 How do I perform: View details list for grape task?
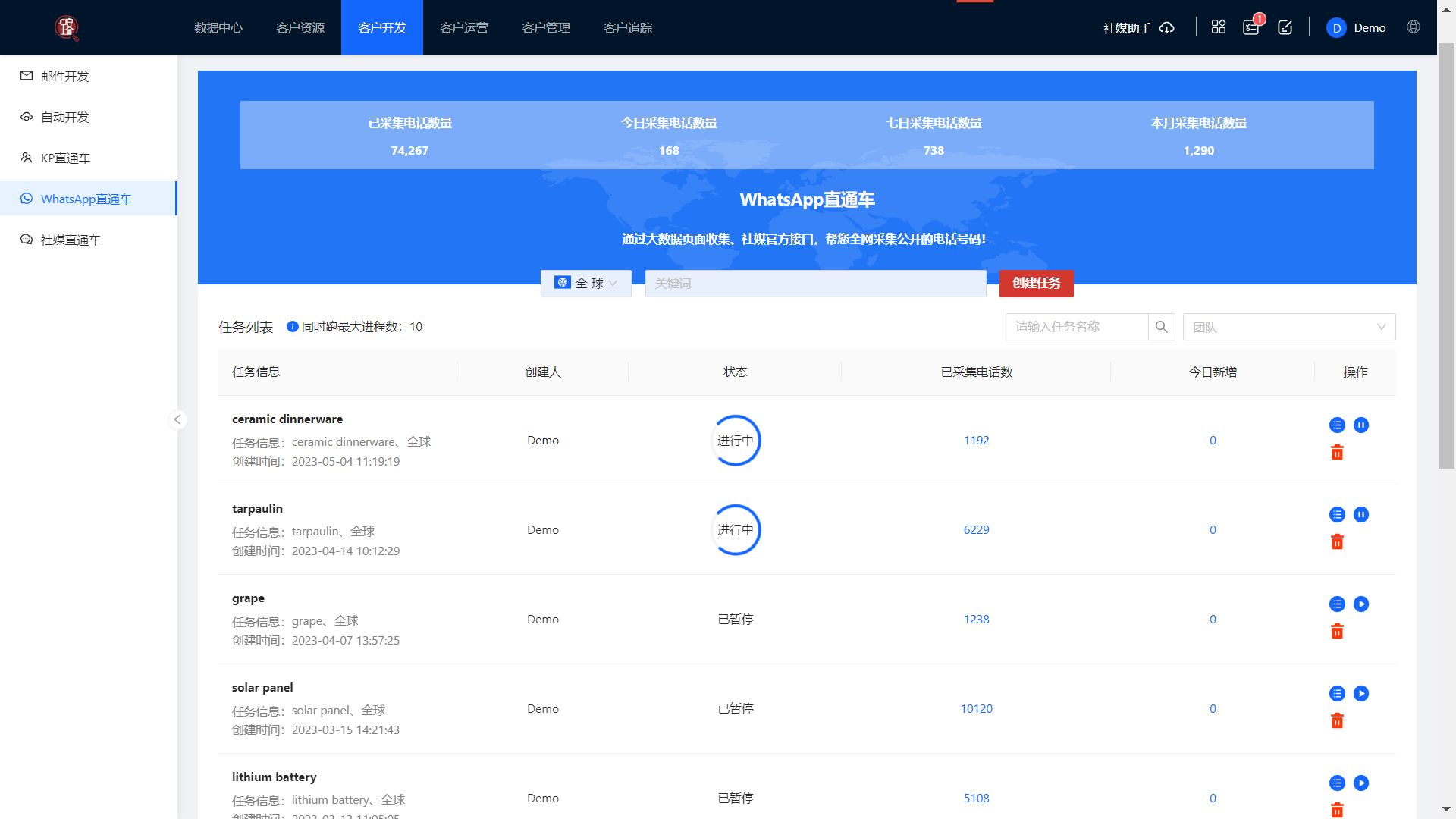point(1337,604)
